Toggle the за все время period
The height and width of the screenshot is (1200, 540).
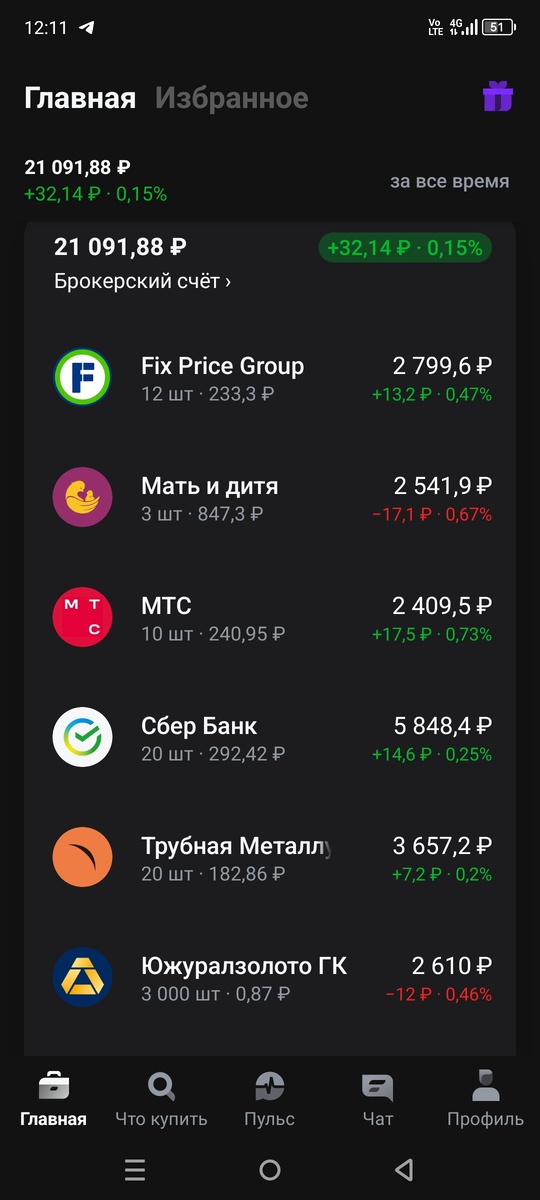[449, 181]
